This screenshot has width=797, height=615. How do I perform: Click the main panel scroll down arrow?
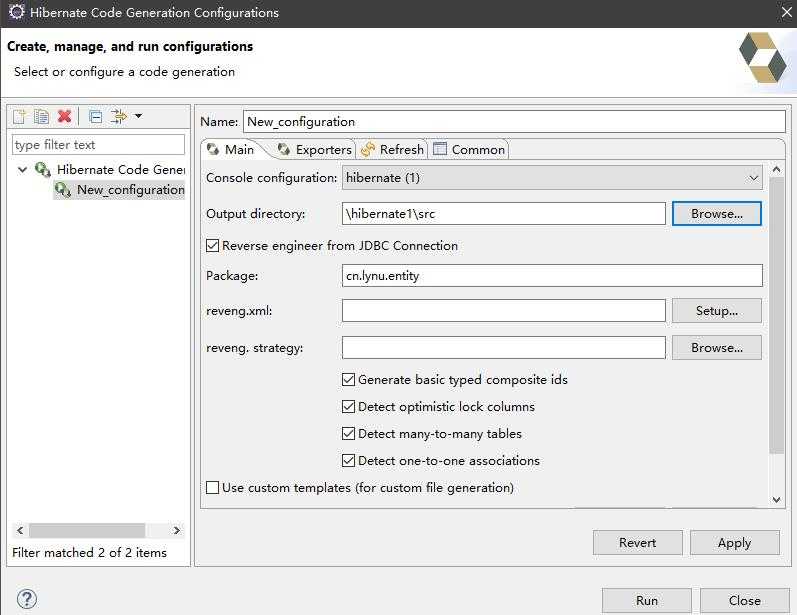click(776, 500)
